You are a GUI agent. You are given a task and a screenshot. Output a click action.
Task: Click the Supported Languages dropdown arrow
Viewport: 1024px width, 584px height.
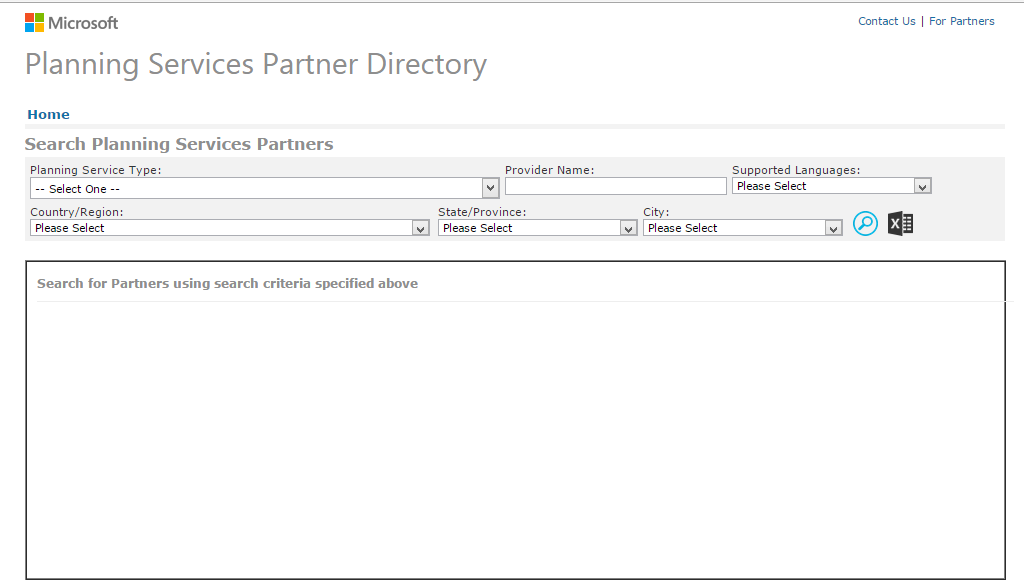(x=922, y=187)
